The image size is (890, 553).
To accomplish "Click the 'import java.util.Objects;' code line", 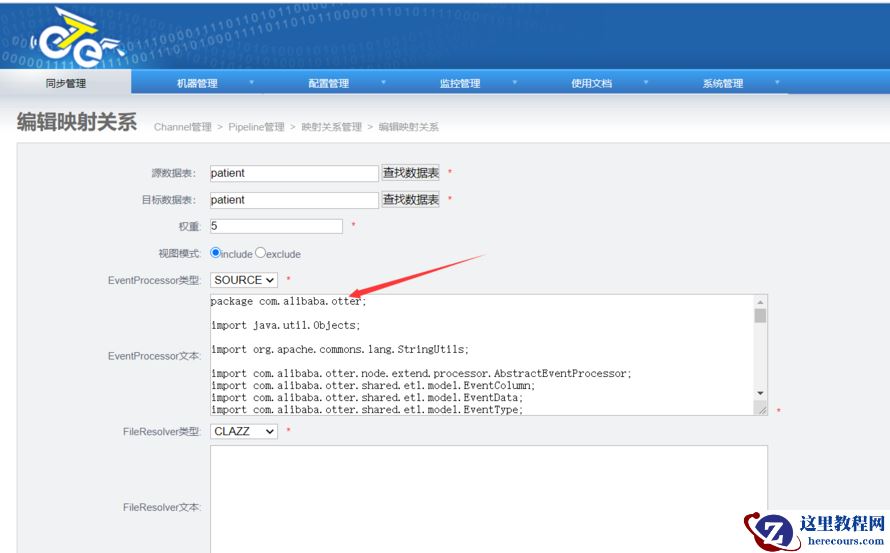I will click(286, 325).
